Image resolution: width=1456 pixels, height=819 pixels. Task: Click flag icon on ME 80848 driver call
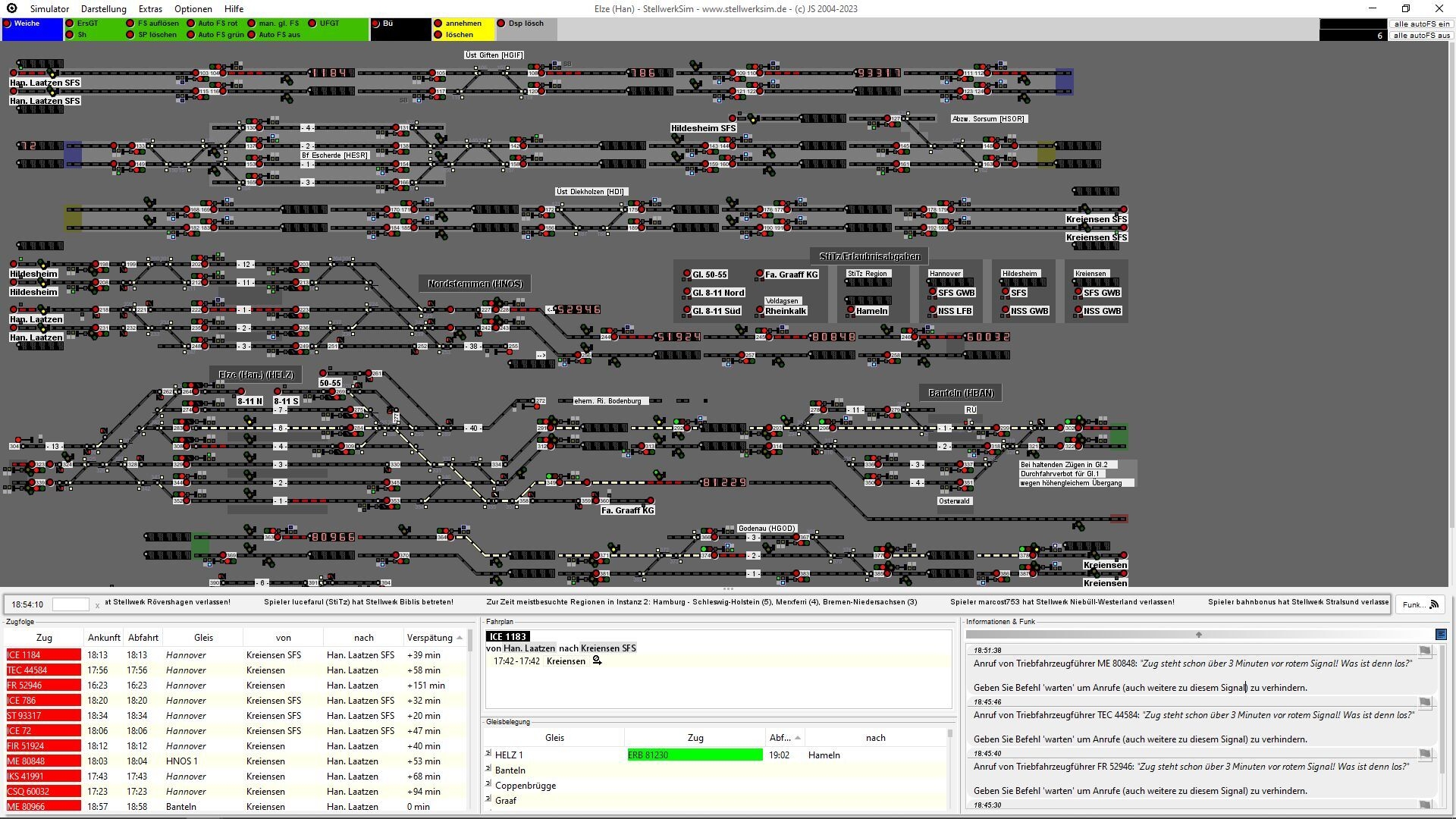tap(1425, 651)
